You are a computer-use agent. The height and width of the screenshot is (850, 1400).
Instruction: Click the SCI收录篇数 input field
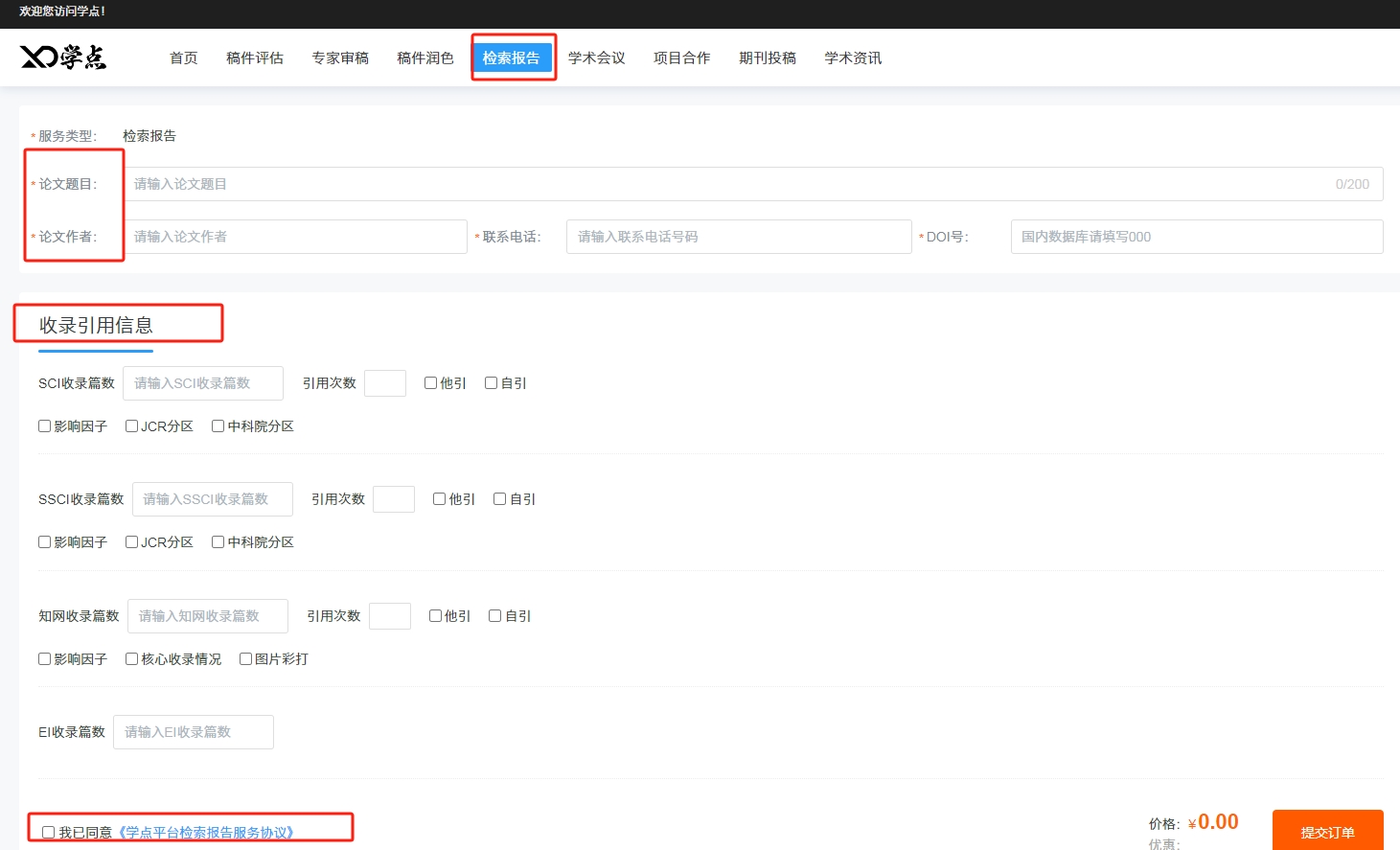(203, 383)
